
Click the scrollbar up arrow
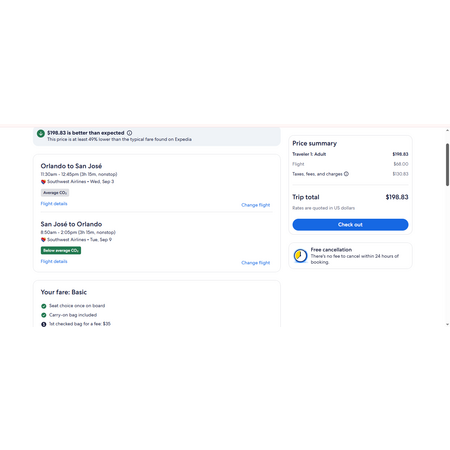447,130
